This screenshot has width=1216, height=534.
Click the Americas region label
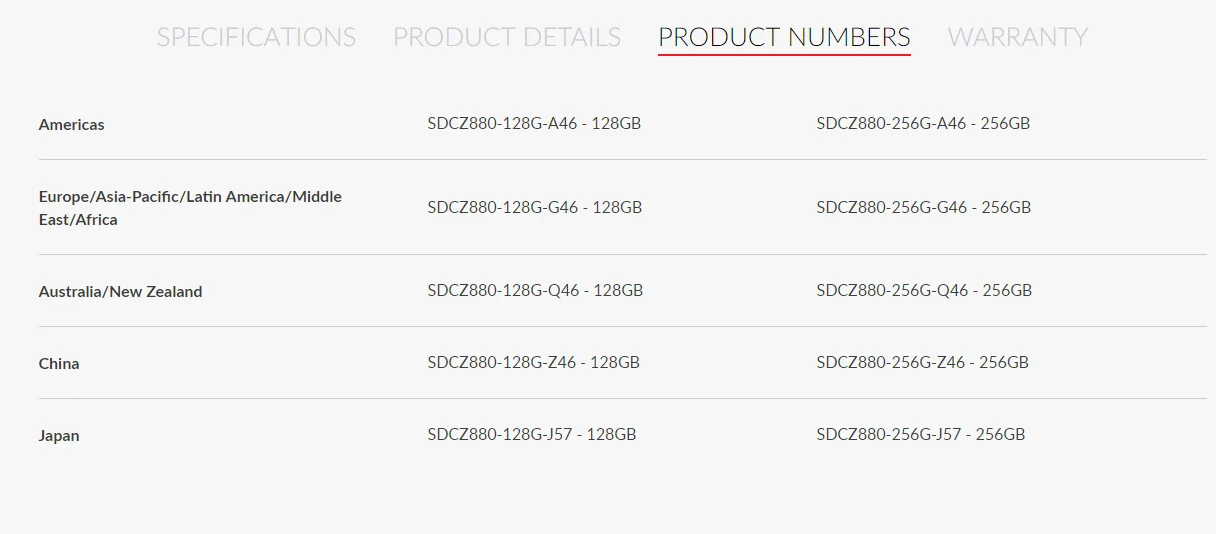72,125
